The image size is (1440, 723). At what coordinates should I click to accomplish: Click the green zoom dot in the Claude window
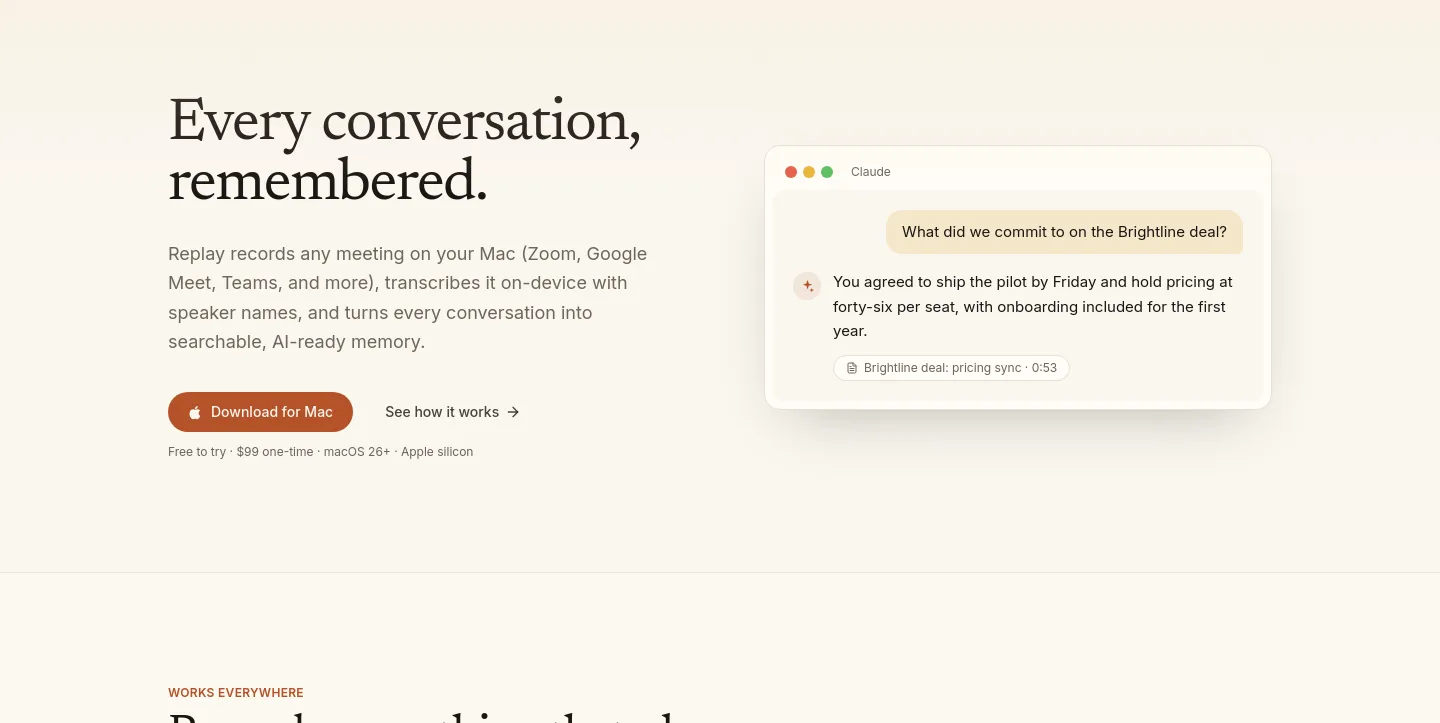(x=827, y=172)
